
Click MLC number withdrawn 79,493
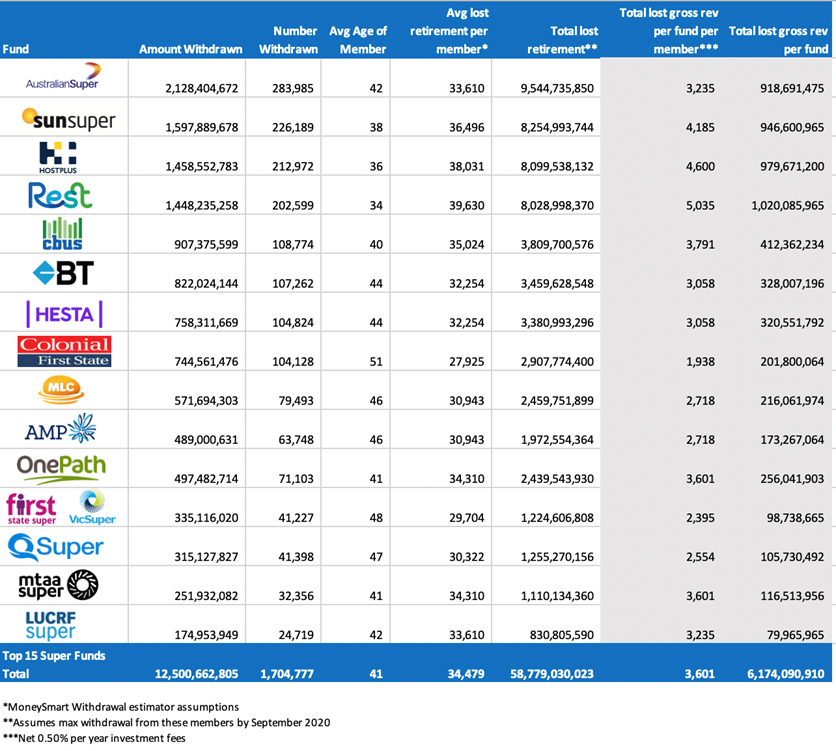pyautogui.click(x=296, y=400)
